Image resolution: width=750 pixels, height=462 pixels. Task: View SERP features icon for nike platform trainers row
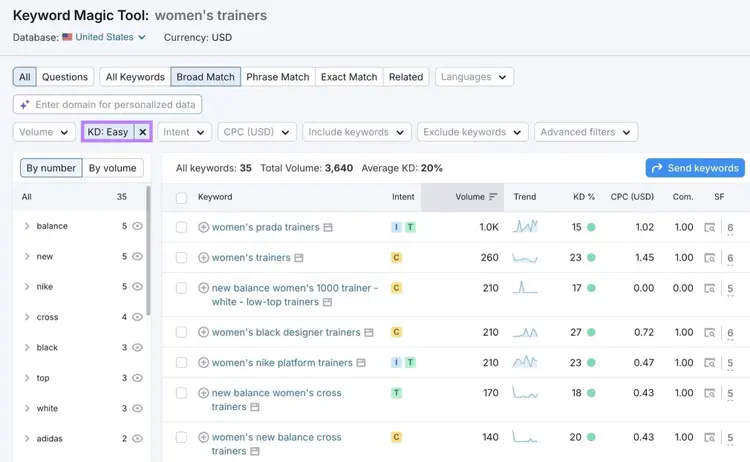tap(710, 363)
